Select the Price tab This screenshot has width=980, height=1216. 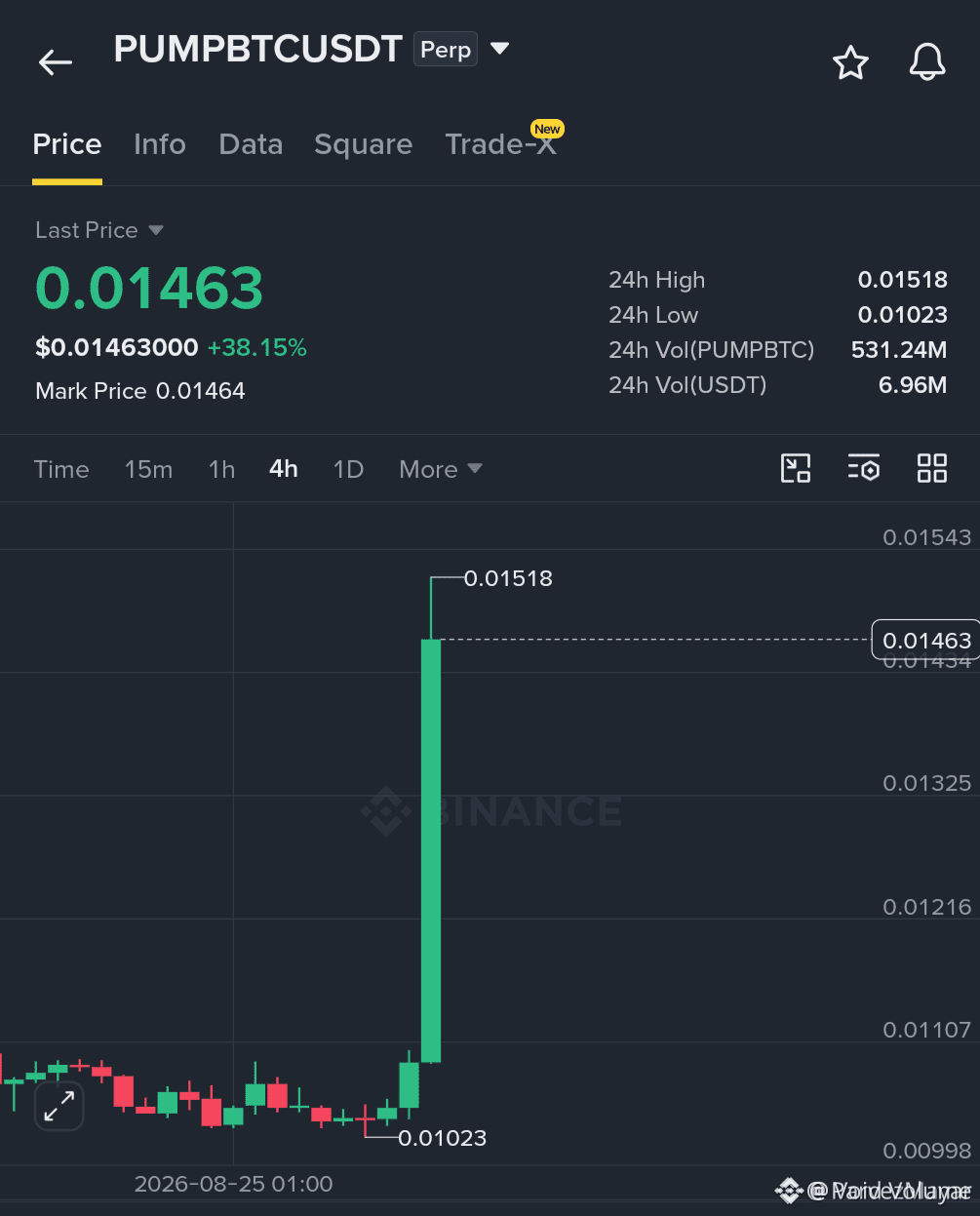[67, 144]
